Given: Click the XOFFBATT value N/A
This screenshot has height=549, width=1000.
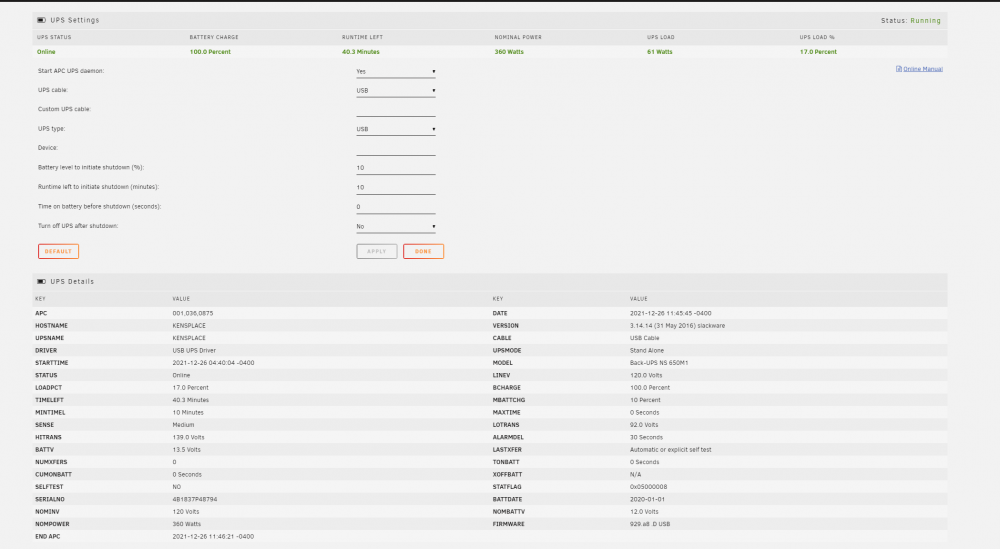Looking at the screenshot, I should pos(635,474).
